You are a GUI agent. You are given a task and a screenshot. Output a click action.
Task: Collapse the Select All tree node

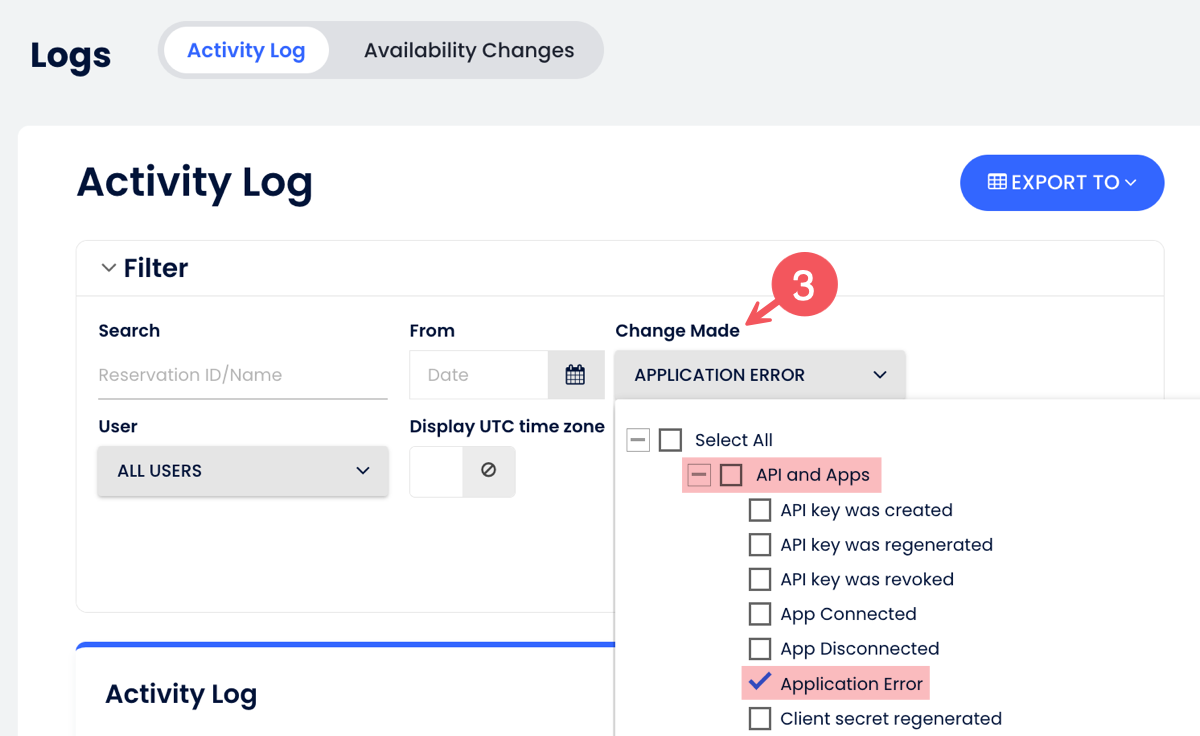[x=638, y=440]
